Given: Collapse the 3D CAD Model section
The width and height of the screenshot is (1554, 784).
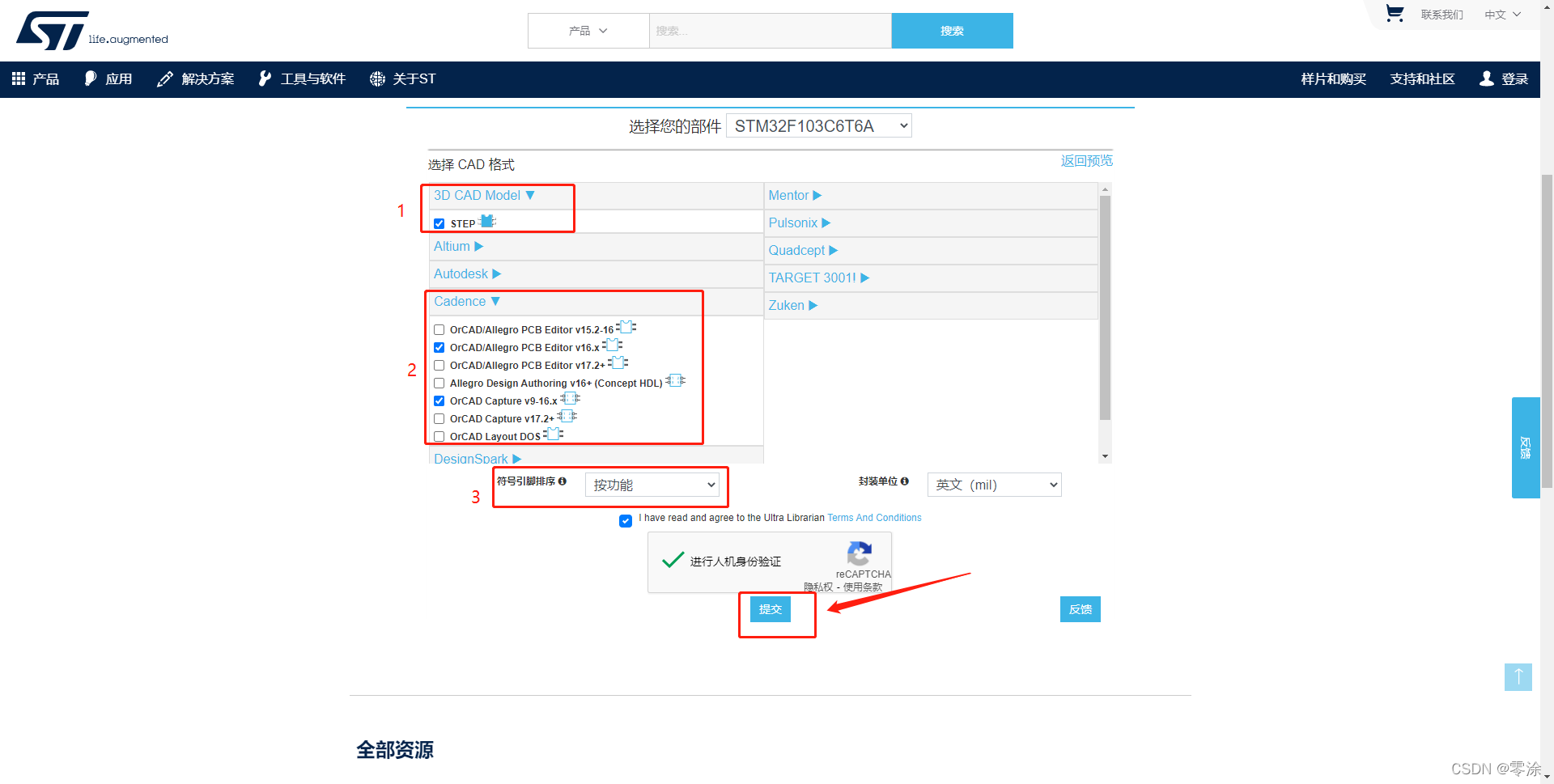Looking at the screenshot, I should coord(484,196).
